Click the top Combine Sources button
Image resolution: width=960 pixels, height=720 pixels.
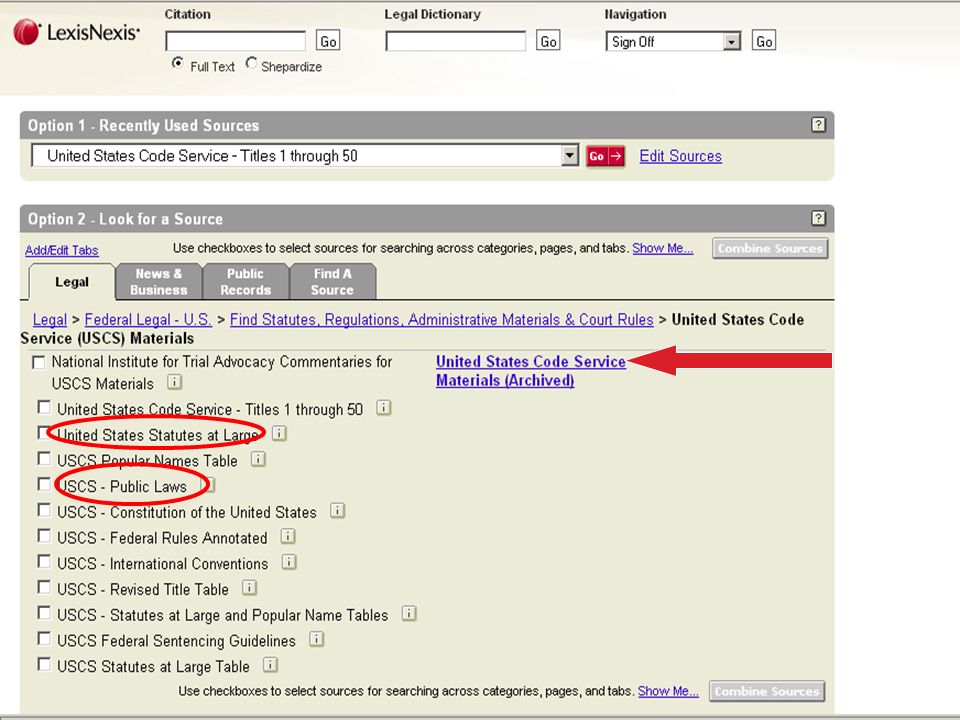770,248
